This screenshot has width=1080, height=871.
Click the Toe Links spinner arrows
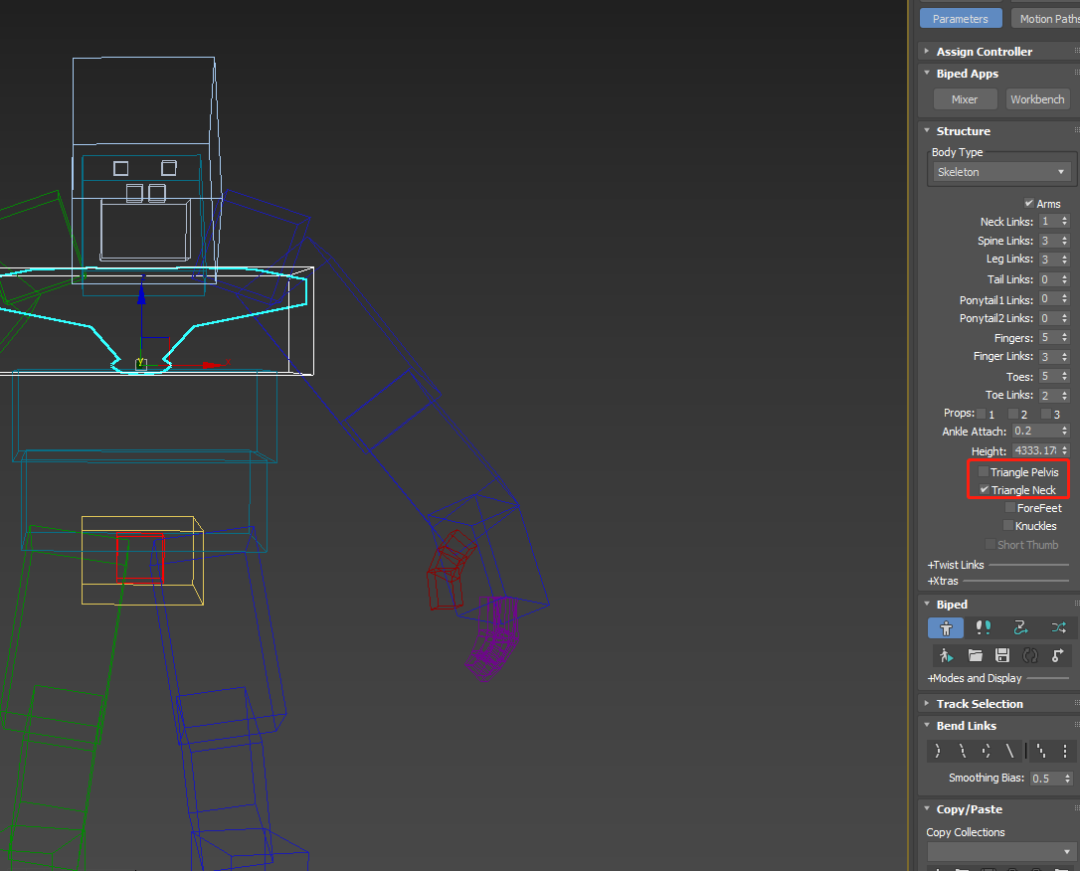[1065, 395]
